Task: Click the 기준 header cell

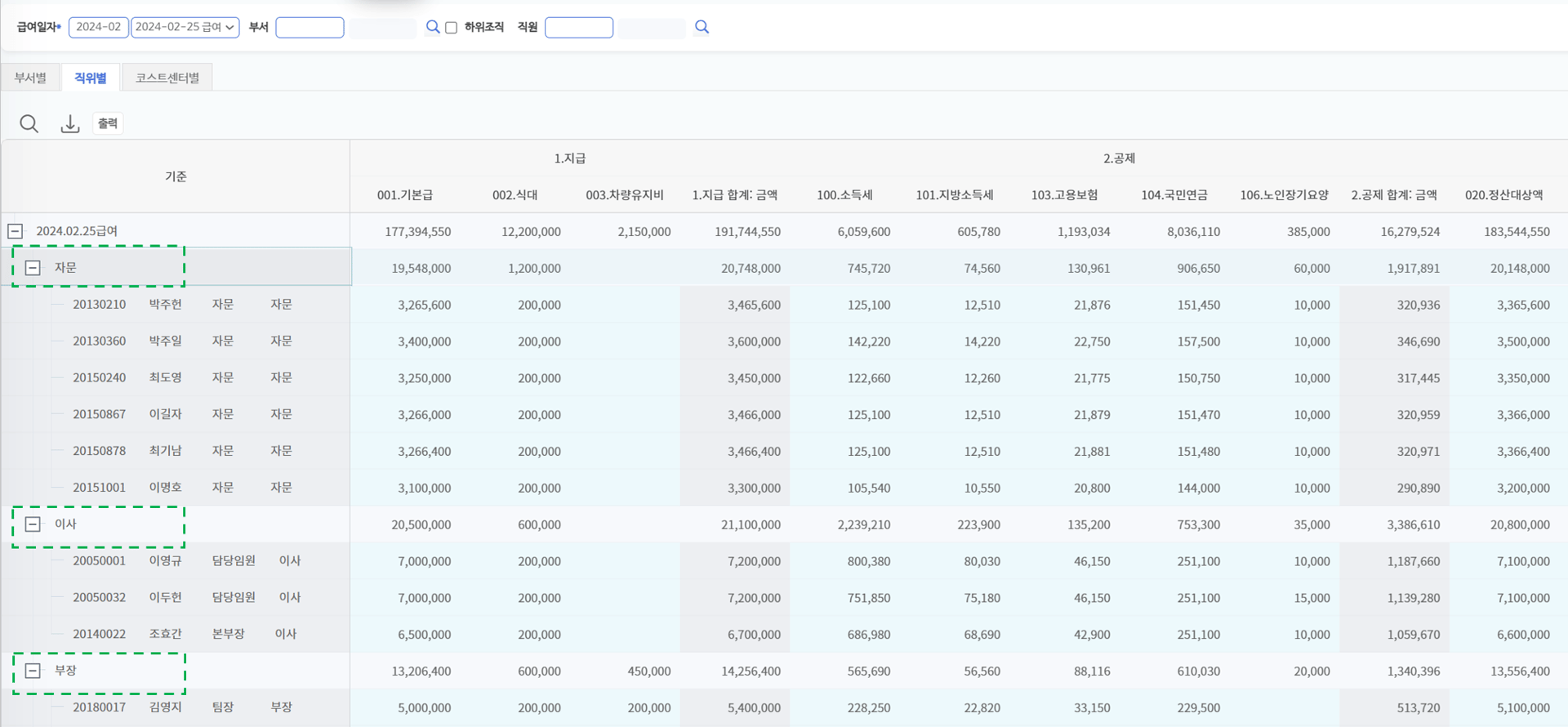Action: [x=176, y=176]
